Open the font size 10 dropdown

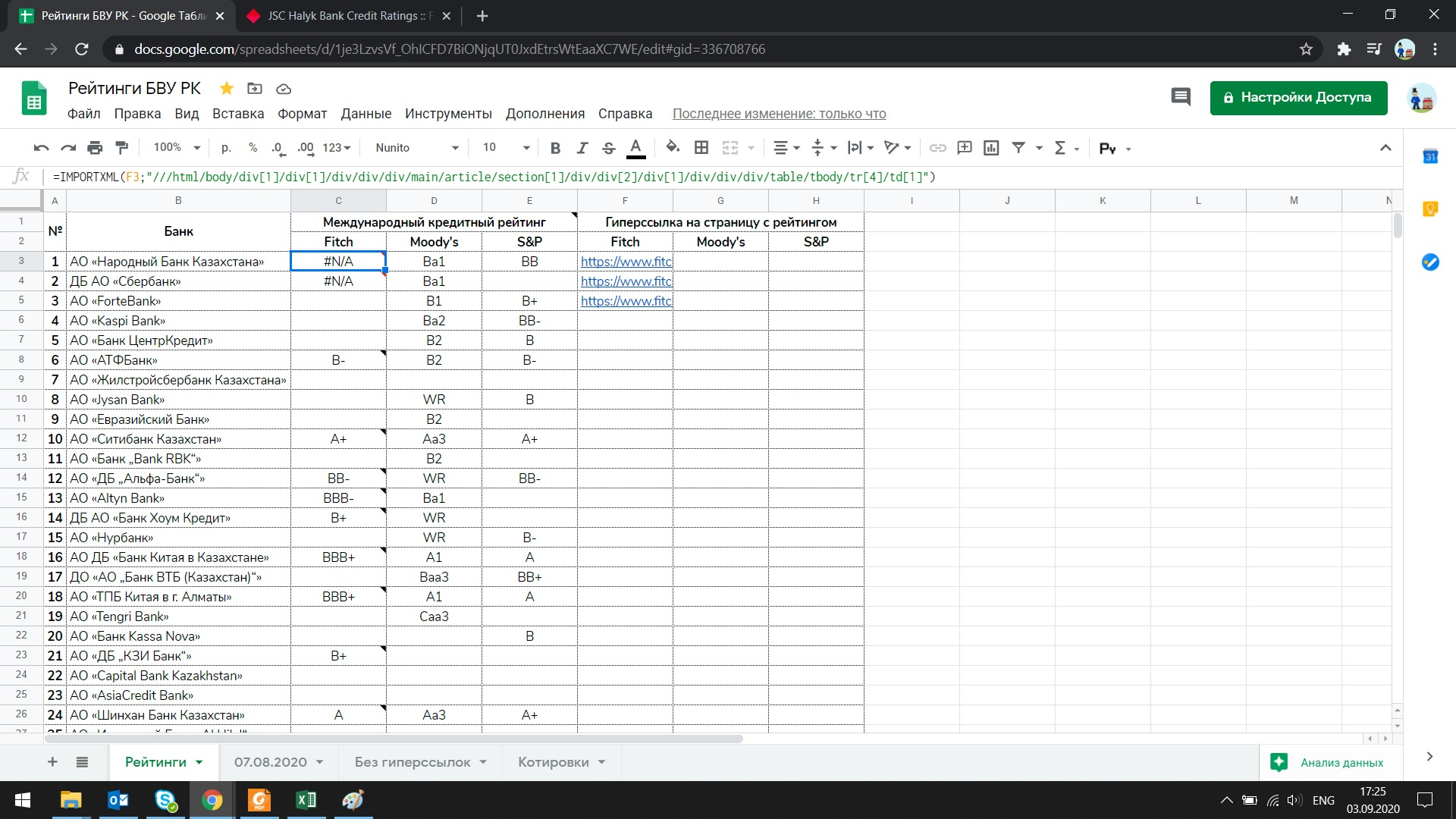coord(507,148)
